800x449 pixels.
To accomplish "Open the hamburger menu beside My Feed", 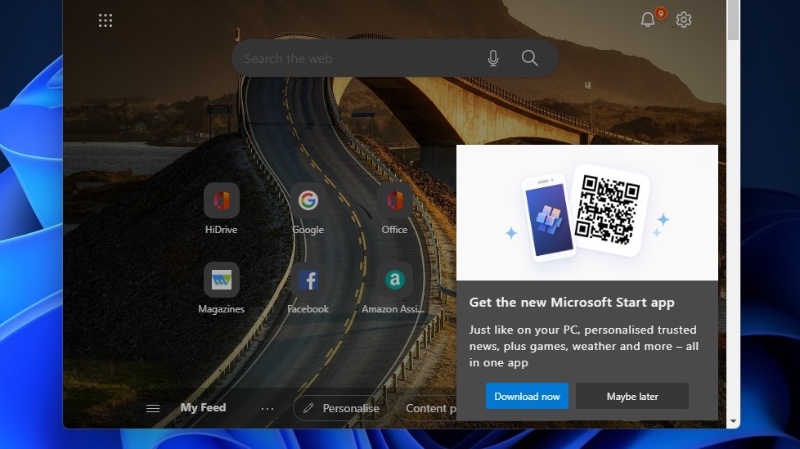I will pos(153,408).
